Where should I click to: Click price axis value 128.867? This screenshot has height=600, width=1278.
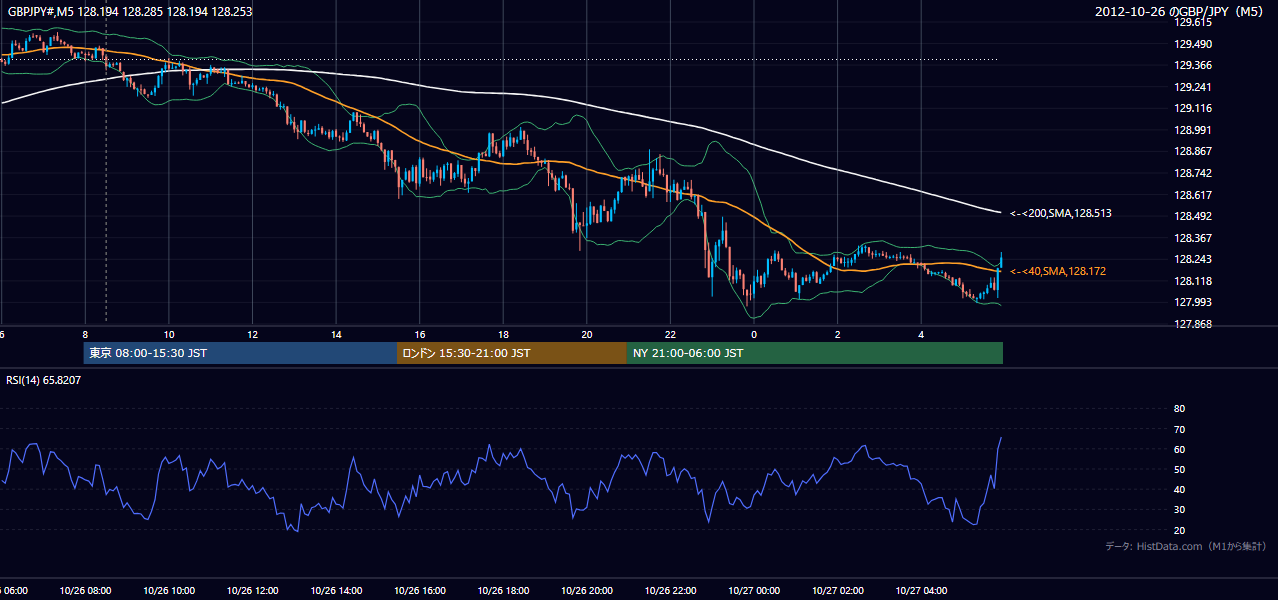[x=1193, y=152]
